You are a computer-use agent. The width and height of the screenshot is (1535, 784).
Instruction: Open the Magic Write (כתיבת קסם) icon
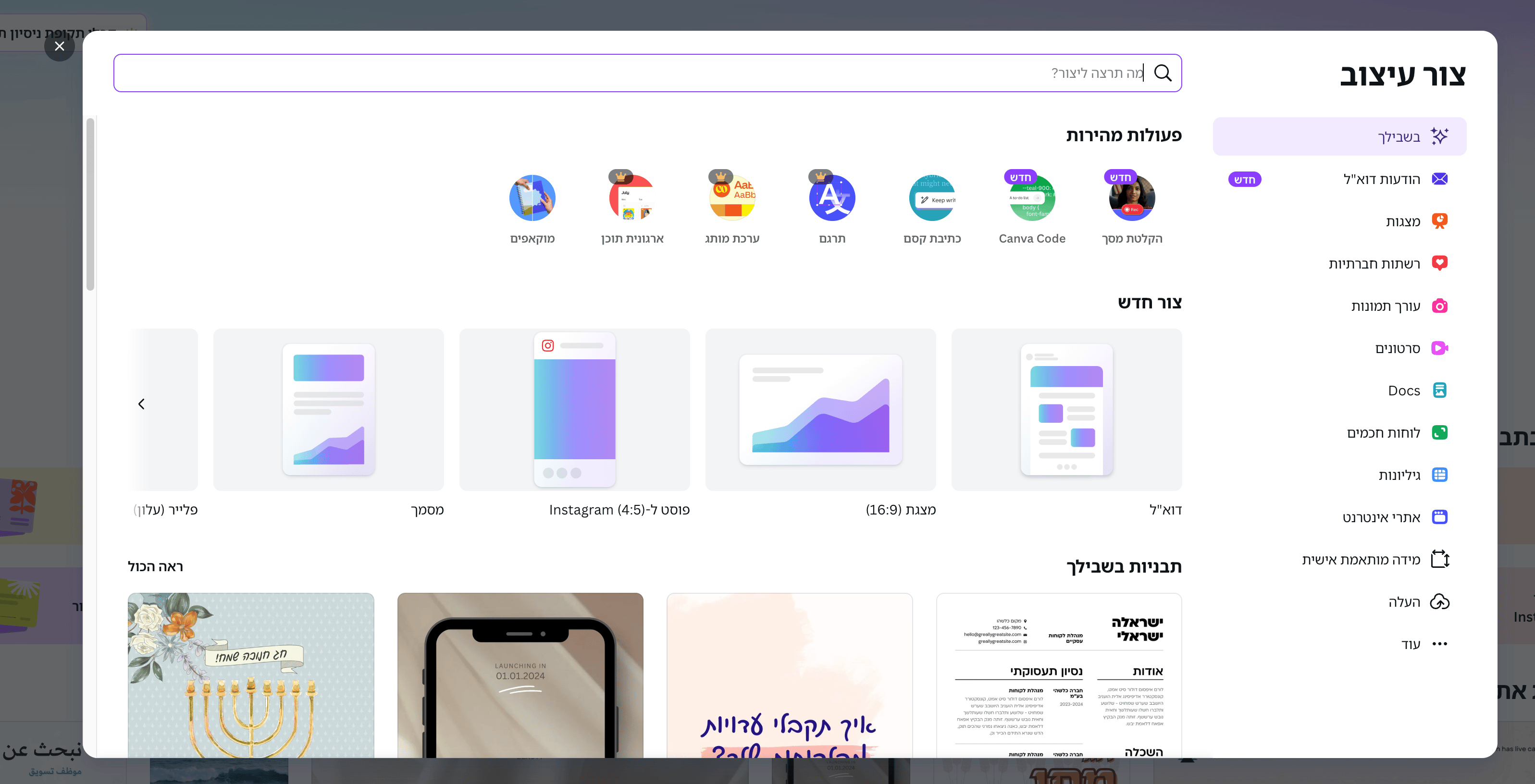932,198
